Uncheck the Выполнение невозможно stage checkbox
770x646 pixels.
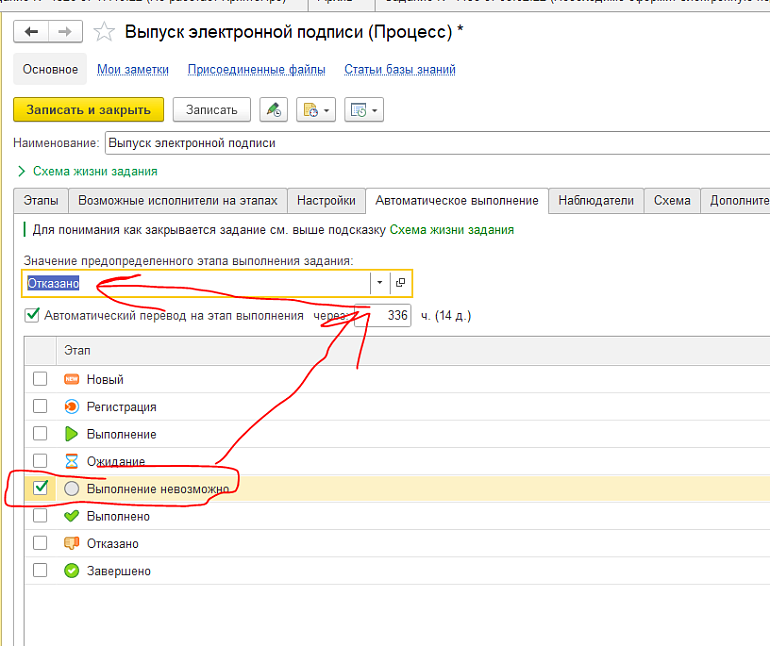pos(40,489)
